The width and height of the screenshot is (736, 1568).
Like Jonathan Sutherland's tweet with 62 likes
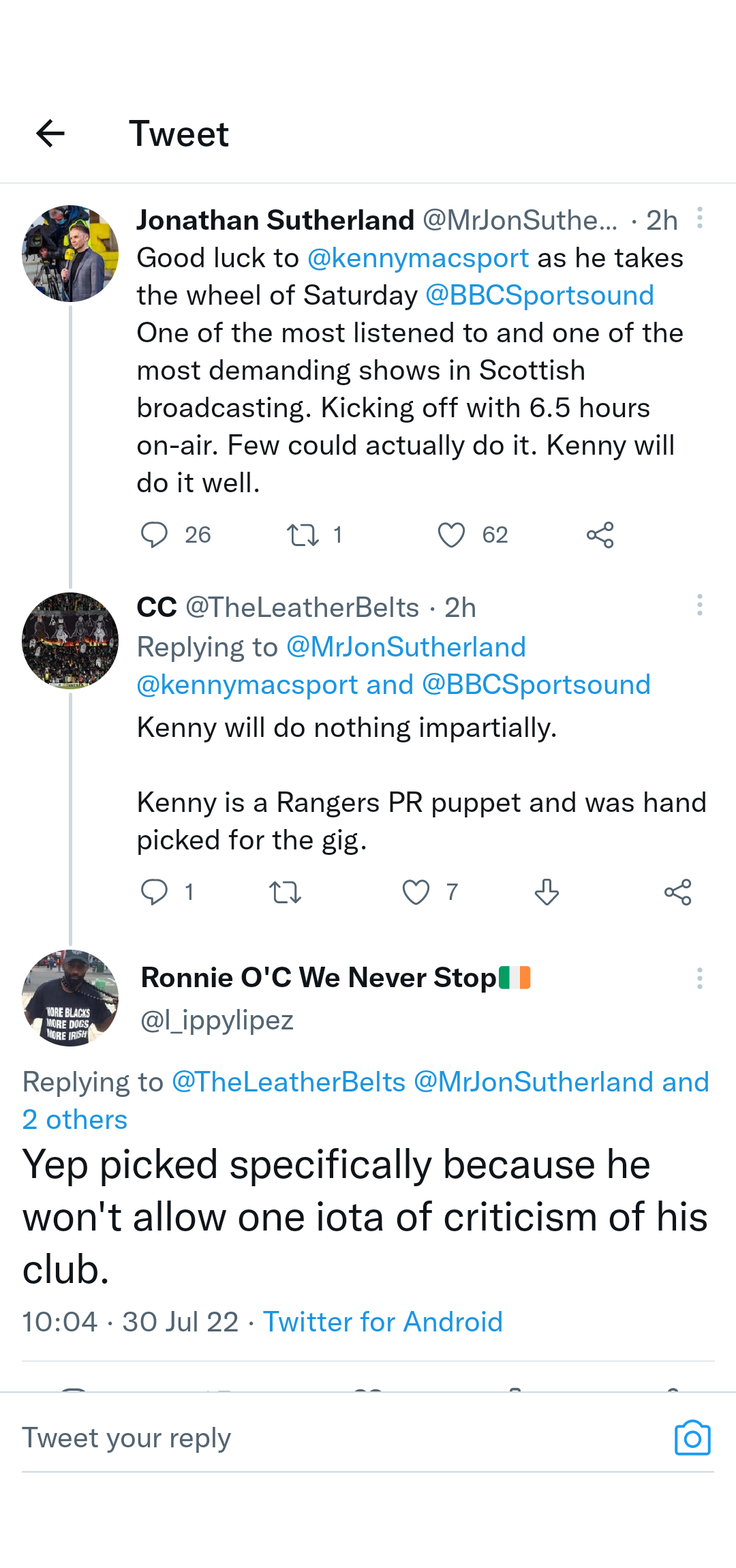pos(451,535)
